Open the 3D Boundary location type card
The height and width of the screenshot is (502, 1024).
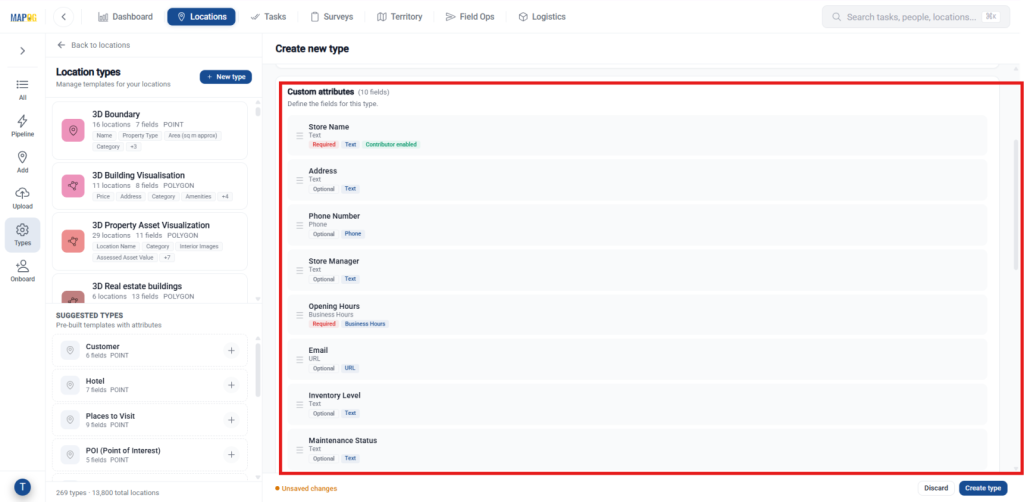point(150,131)
